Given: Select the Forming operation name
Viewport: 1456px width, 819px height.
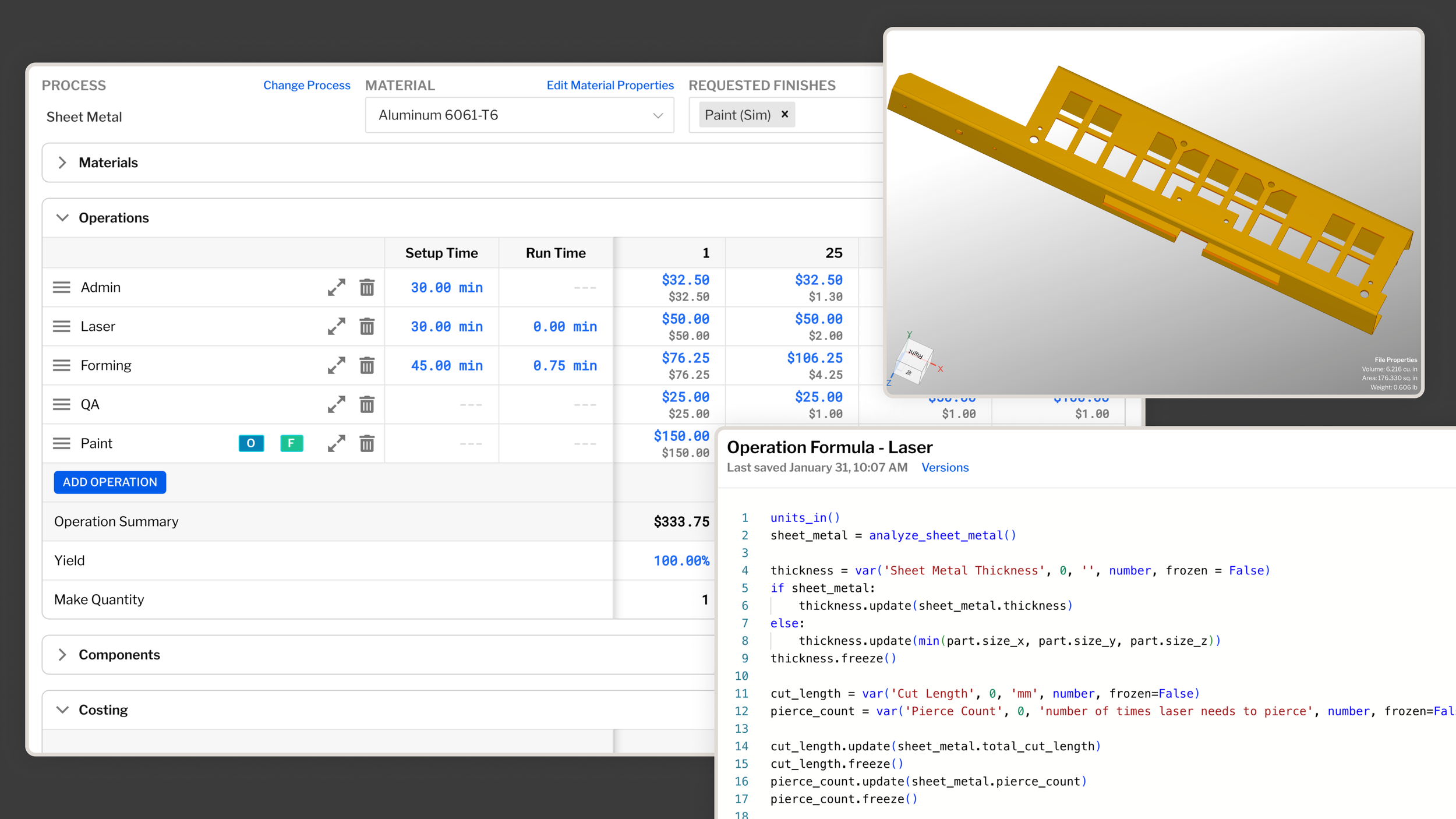Looking at the screenshot, I should [x=106, y=365].
